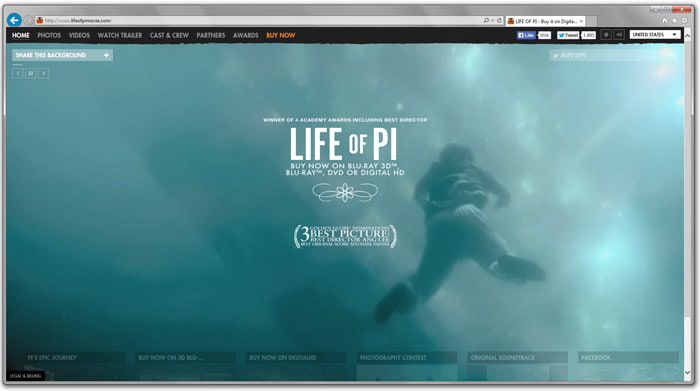
Task: Open browser Tools with the gear icon
Action: [684, 21]
